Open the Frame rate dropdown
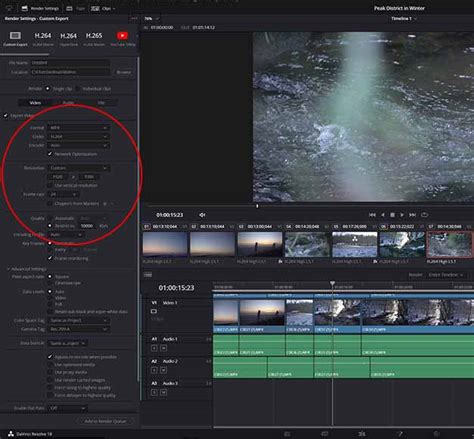The image size is (474, 439). pyautogui.click(x=64, y=194)
